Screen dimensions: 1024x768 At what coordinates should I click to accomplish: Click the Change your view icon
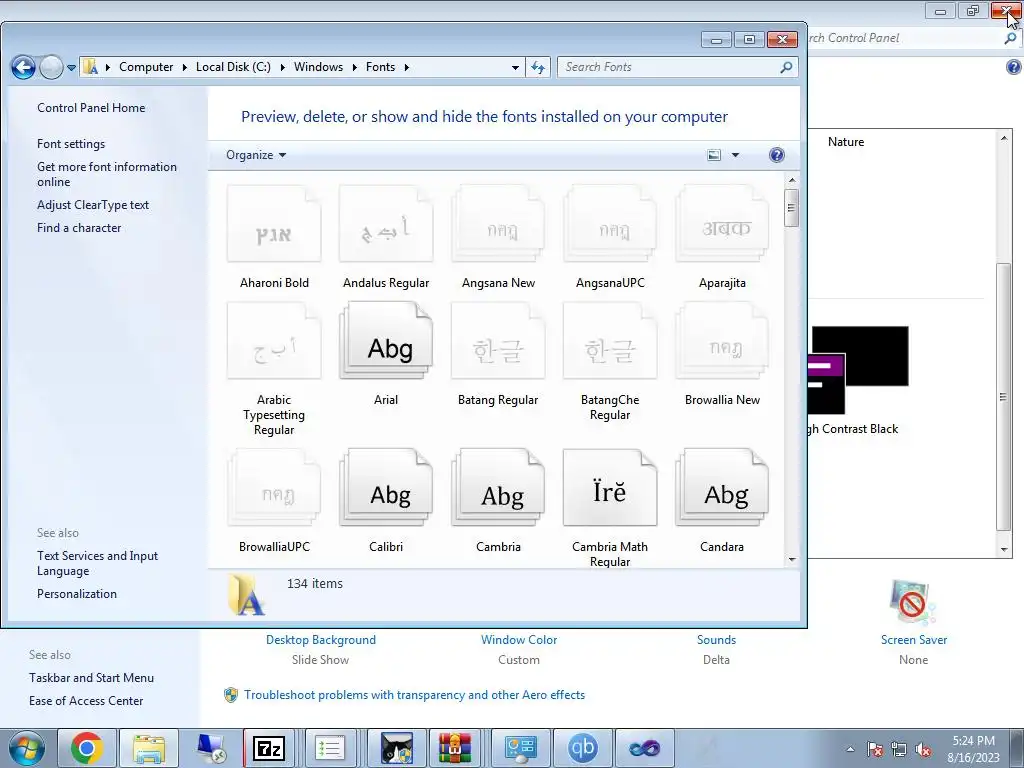point(714,155)
